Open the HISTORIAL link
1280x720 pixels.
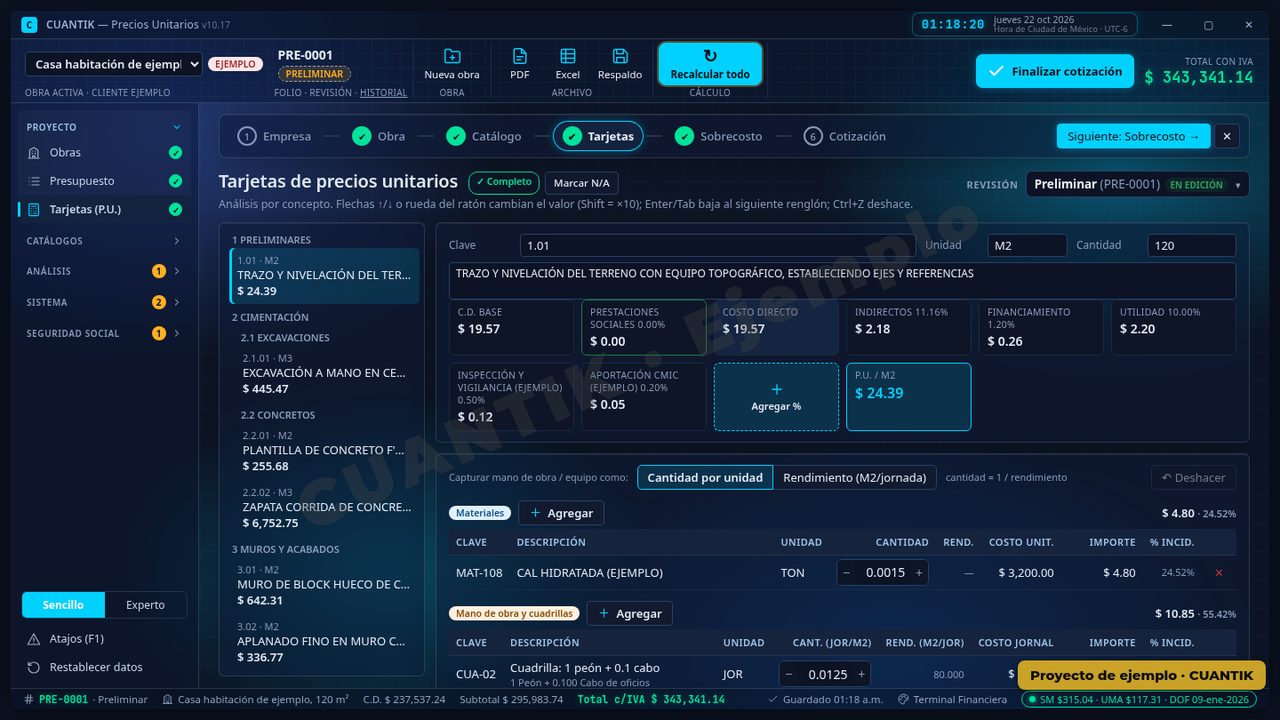tap(383, 93)
